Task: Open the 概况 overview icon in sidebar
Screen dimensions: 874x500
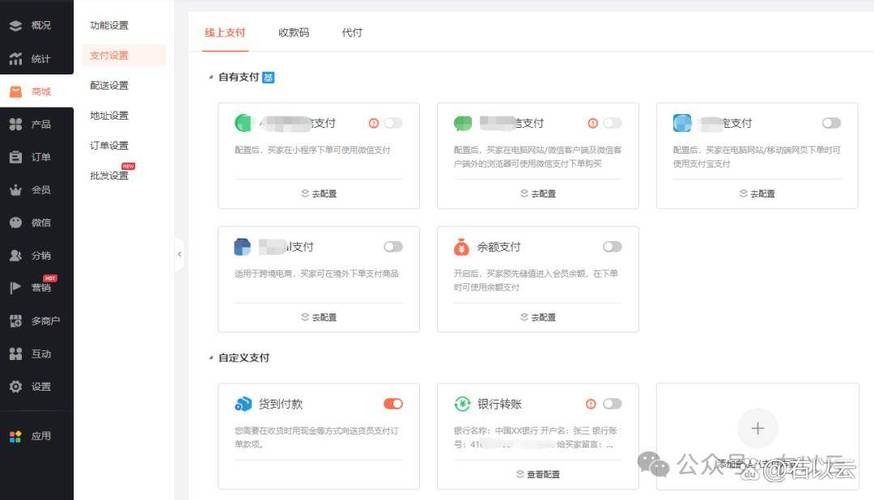Action: click(16, 25)
